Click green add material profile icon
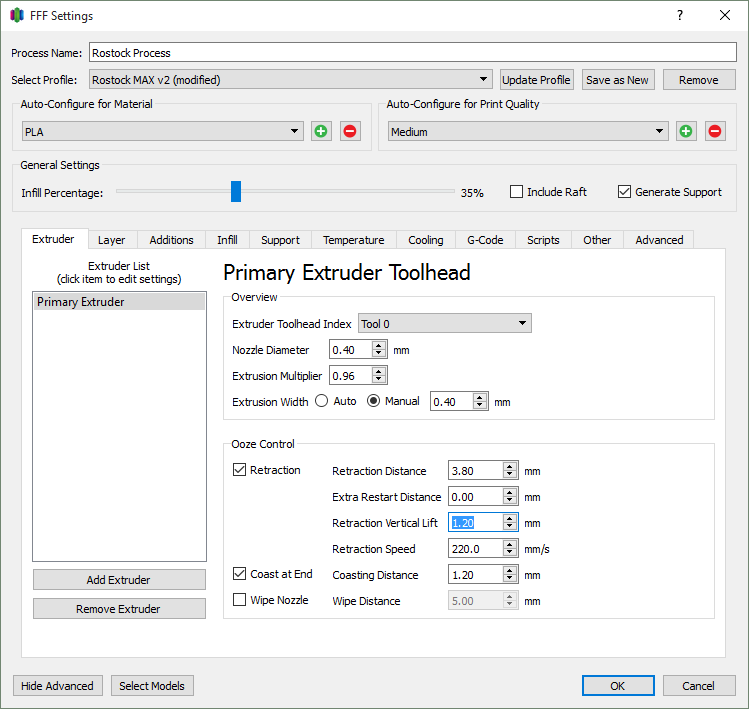Screen dimensions: 749x709 pos(321,131)
